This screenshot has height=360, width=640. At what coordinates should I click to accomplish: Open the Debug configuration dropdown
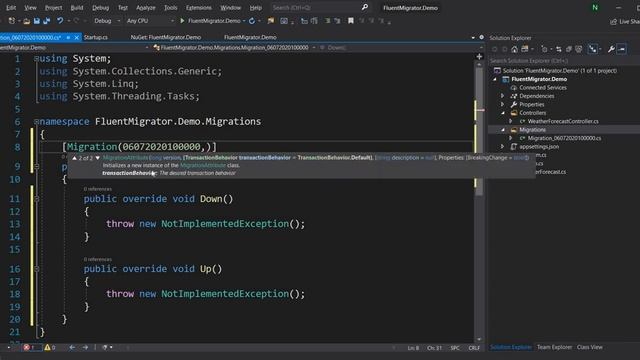107,21
